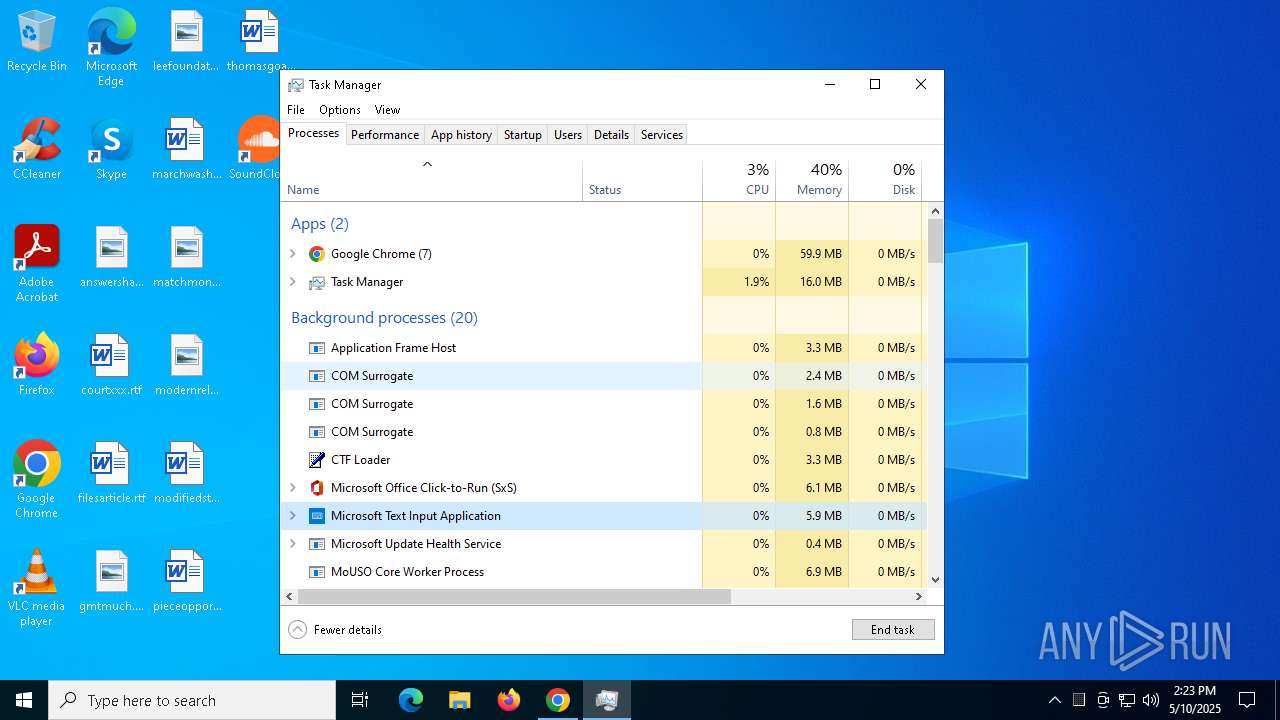Expand the Task Manager process row
The height and width of the screenshot is (720, 1280).
[293, 282]
